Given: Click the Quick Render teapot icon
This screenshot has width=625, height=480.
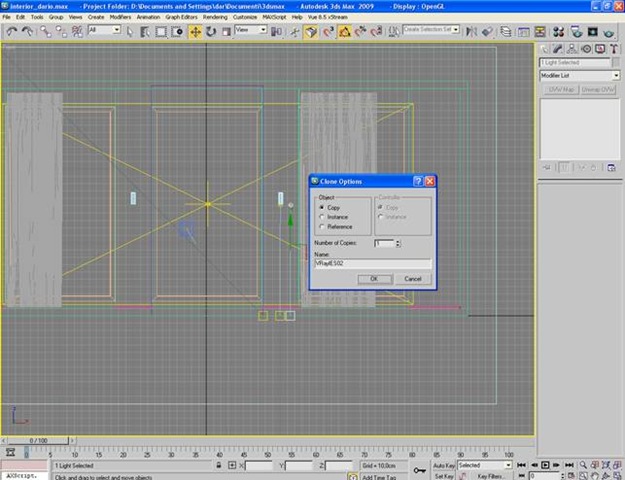Looking at the screenshot, I should [608, 32].
